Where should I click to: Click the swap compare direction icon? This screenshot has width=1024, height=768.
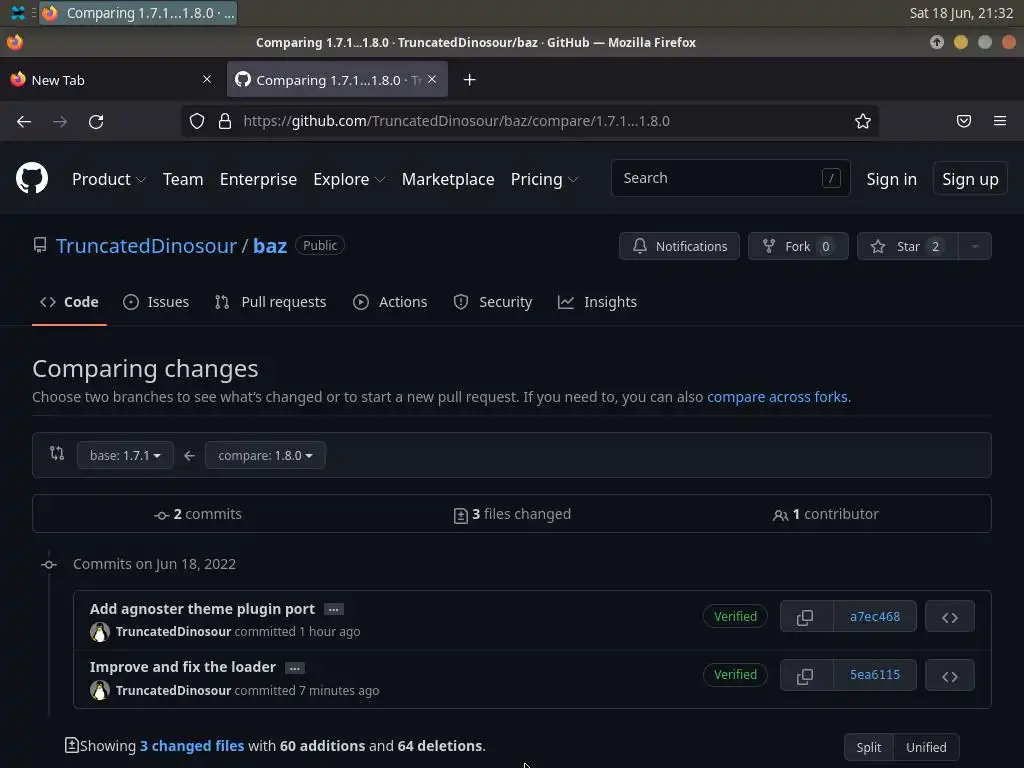[x=57, y=453]
